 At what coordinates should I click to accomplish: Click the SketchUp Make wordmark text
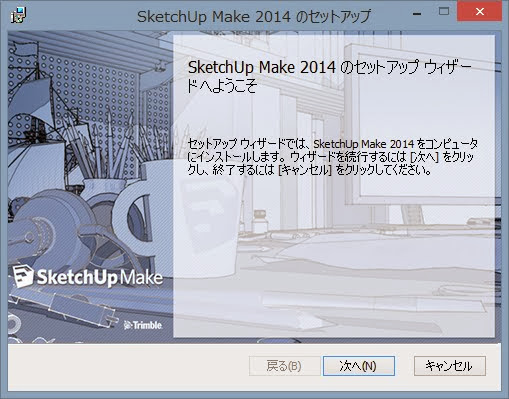100,277
